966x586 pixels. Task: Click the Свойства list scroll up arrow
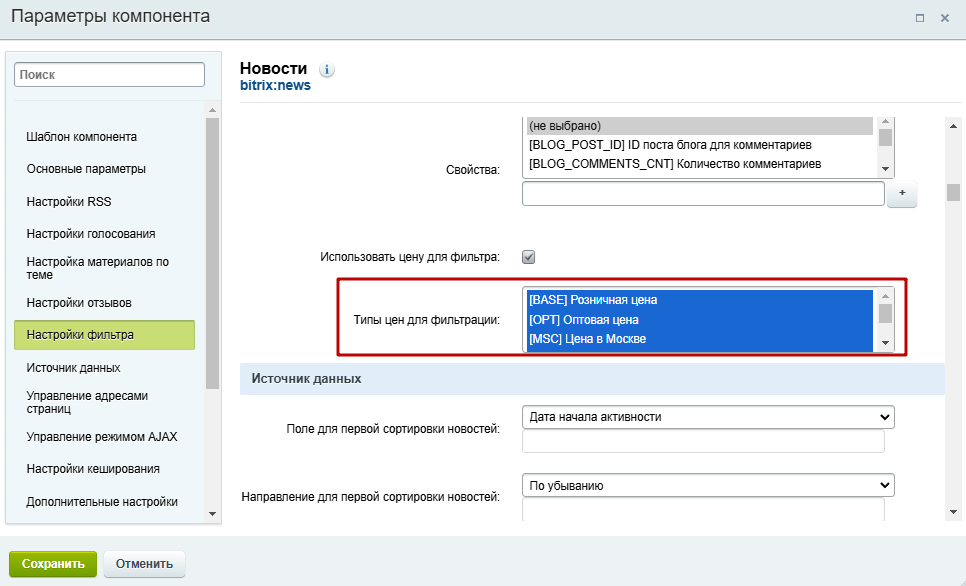pos(885,121)
